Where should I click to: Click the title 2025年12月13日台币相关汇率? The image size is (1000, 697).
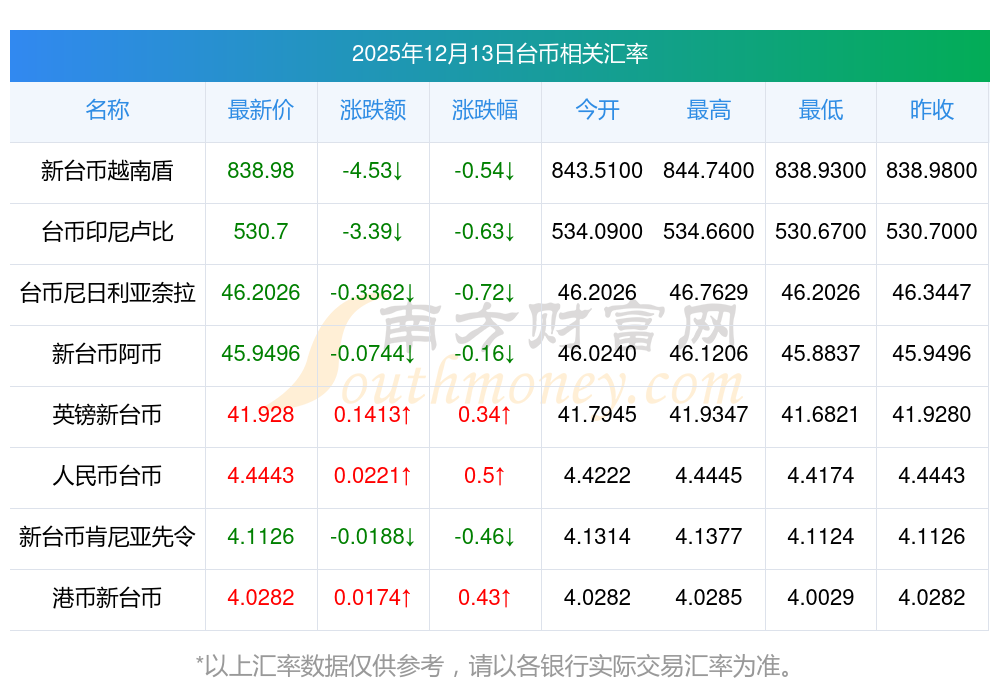pos(499,54)
